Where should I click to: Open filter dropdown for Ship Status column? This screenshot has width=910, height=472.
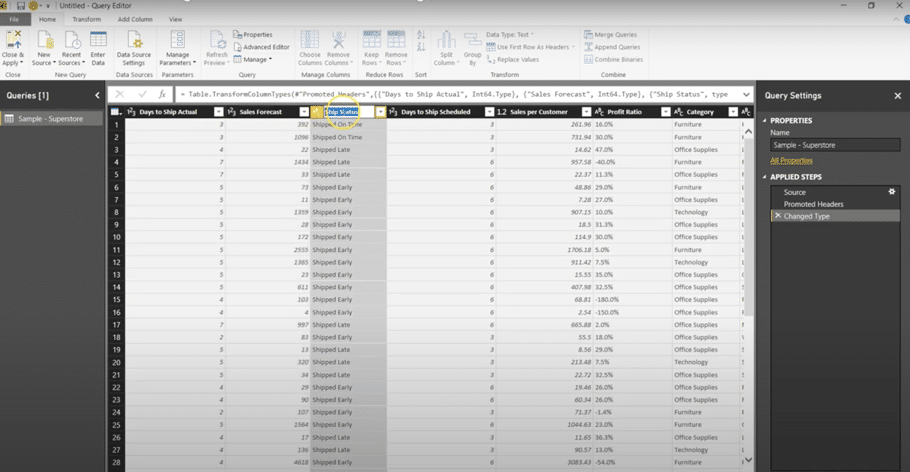click(x=381, y=112)
